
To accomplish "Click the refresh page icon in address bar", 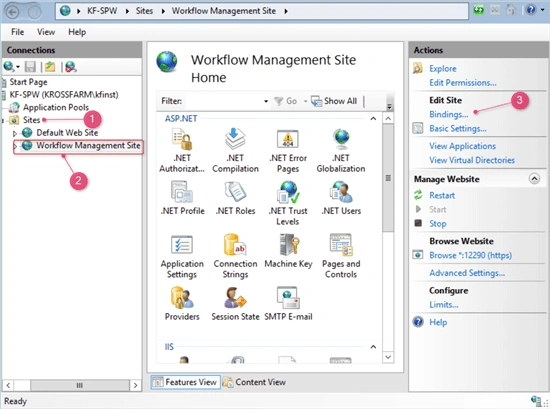I will (x=478, y=10).
